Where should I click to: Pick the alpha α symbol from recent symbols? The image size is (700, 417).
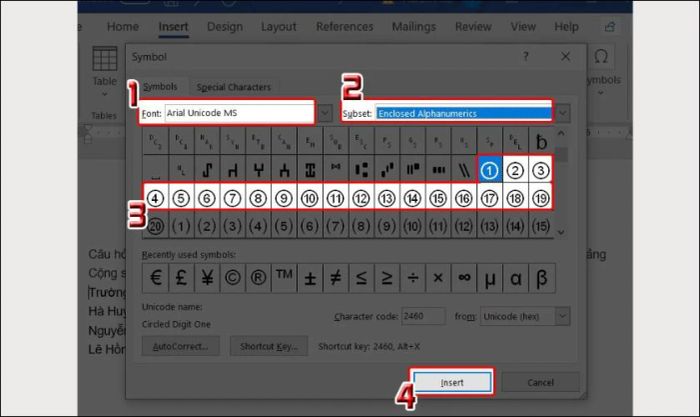(515, 278)
